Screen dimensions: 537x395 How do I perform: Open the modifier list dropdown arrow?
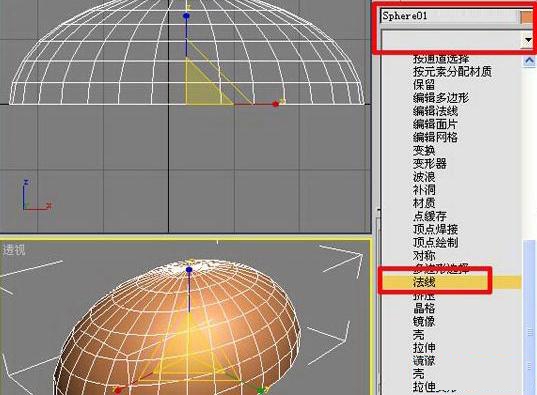pos(528,40)
